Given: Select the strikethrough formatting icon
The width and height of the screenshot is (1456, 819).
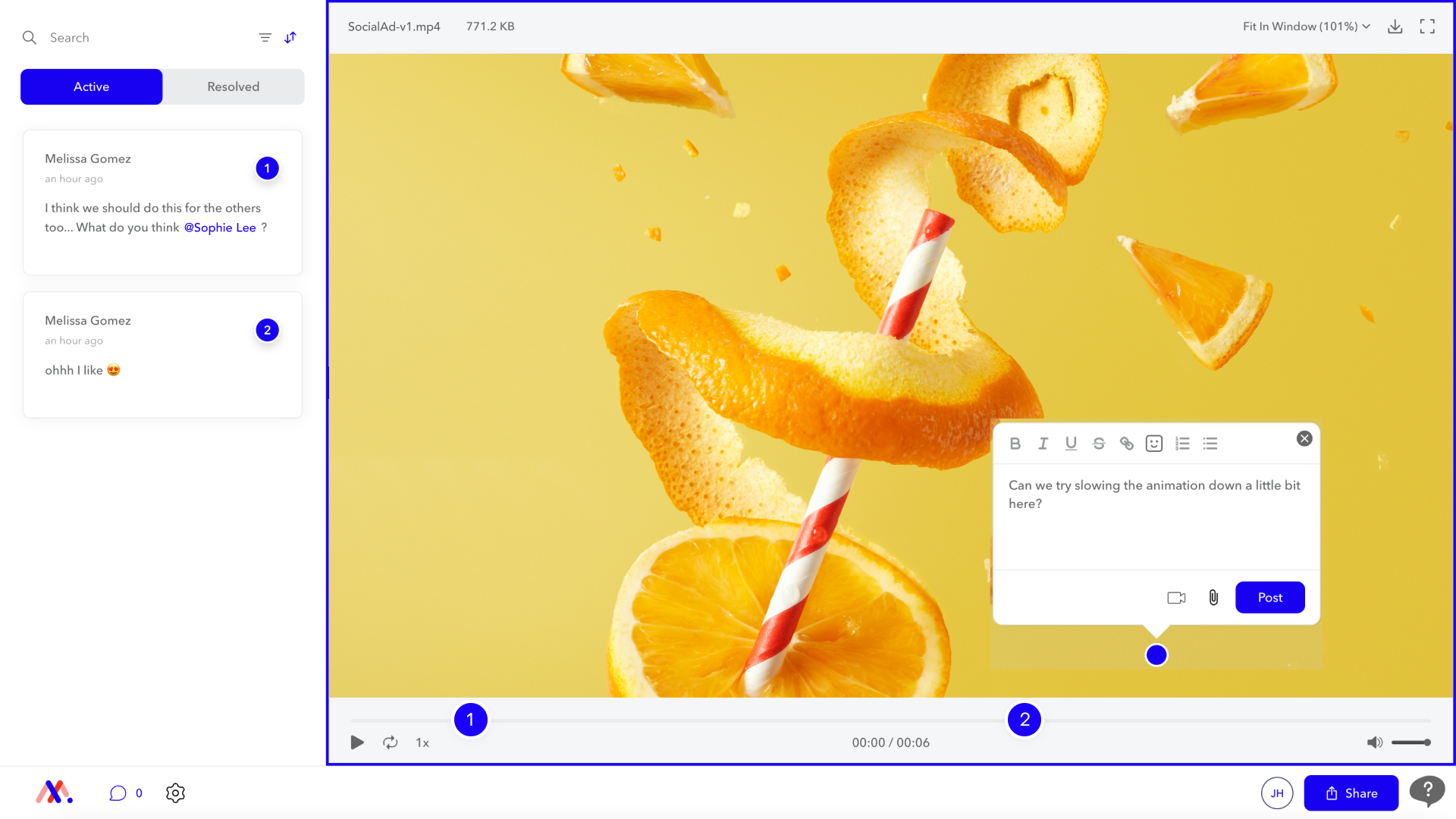Looking at the screenshot, I should [x=1099, y=444].
